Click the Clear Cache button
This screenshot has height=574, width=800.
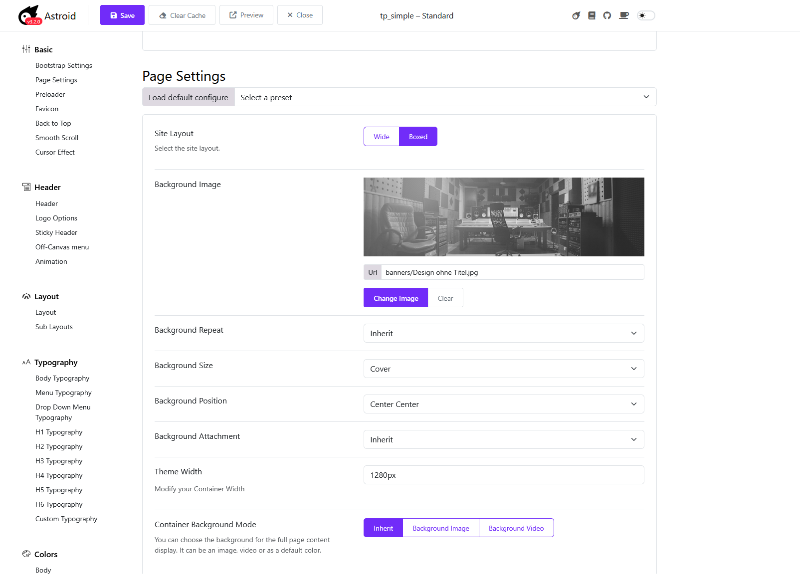[182, 15]
